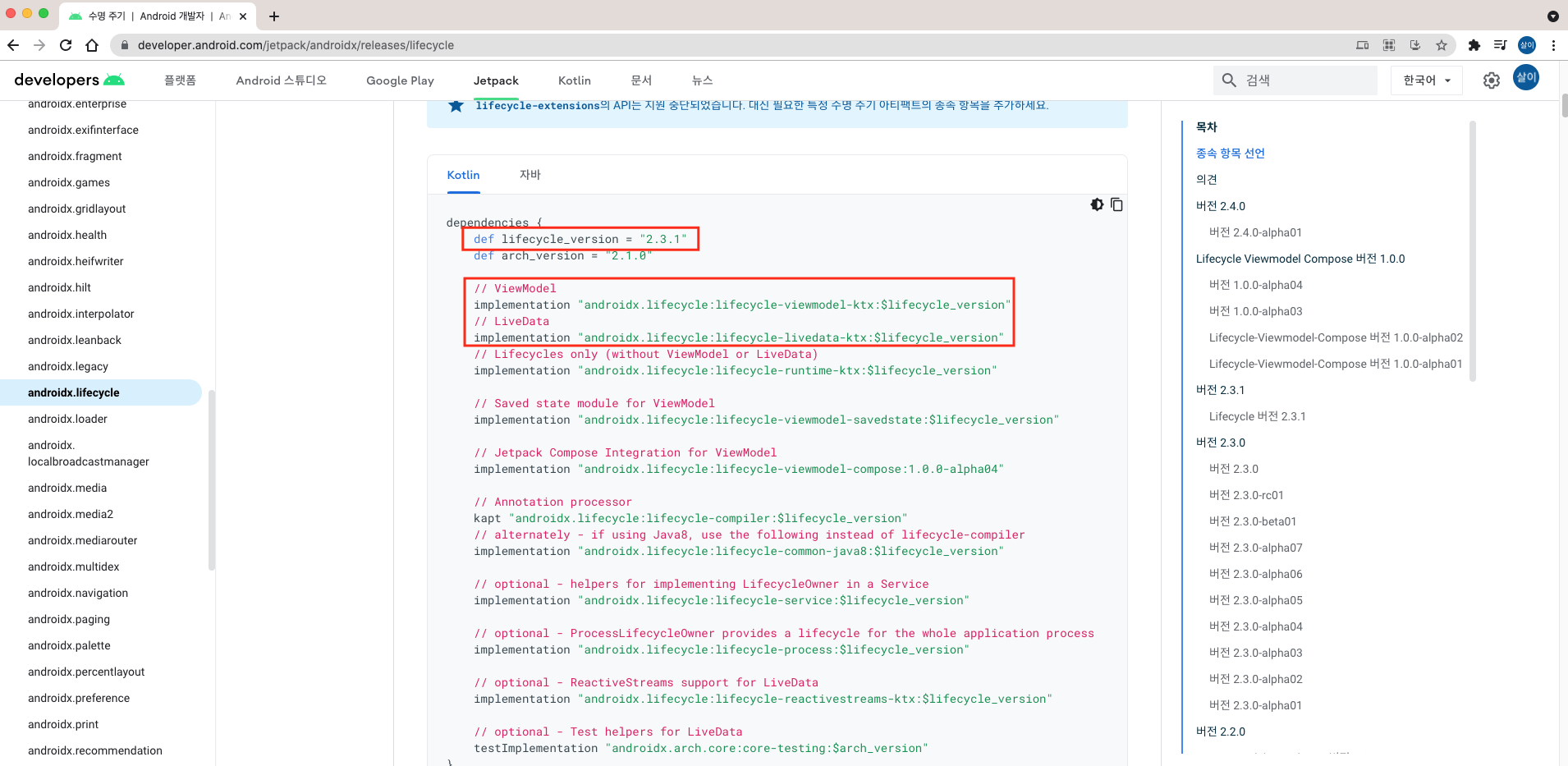Viewport: 1568px width, 766px height.
Task: Jump to 의견 section
Action: (x=1206, y=180)
